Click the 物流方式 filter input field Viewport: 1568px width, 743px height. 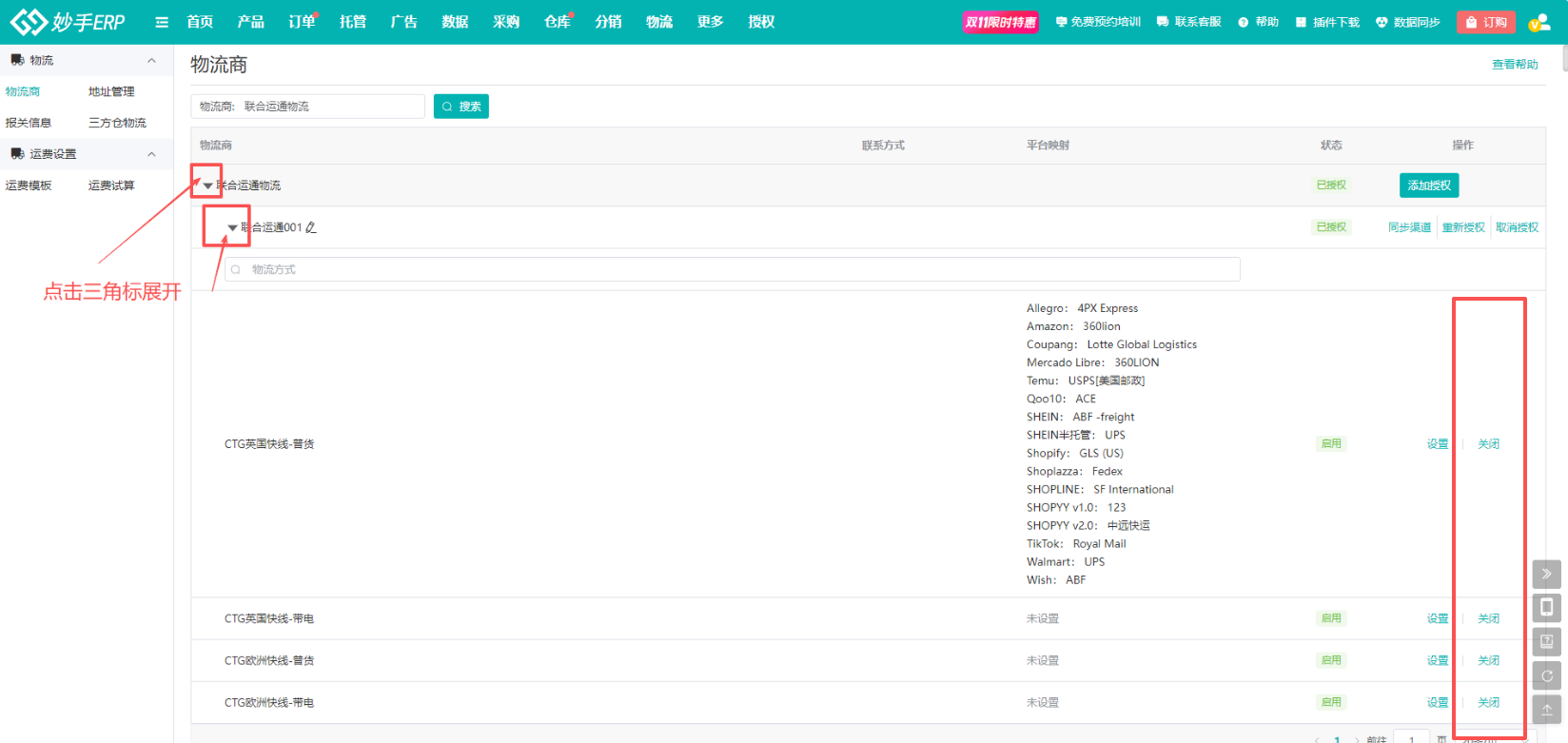tap(733, 269)
